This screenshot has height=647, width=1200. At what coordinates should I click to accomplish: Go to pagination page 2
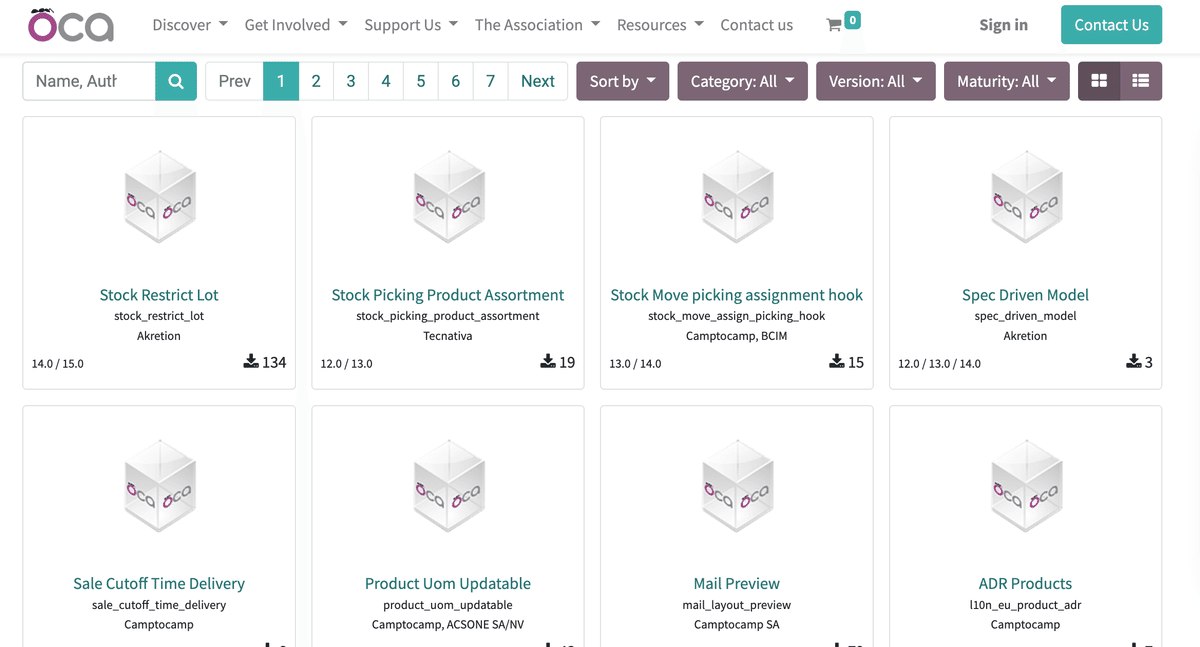pyautogui.click(x=316, y=81)
